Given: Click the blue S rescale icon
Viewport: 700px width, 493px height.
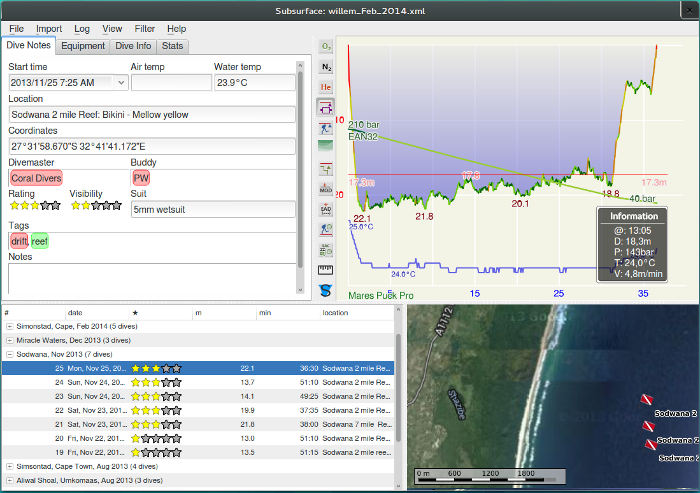Looking at the screenshot, I should click(x=326, y=291).
